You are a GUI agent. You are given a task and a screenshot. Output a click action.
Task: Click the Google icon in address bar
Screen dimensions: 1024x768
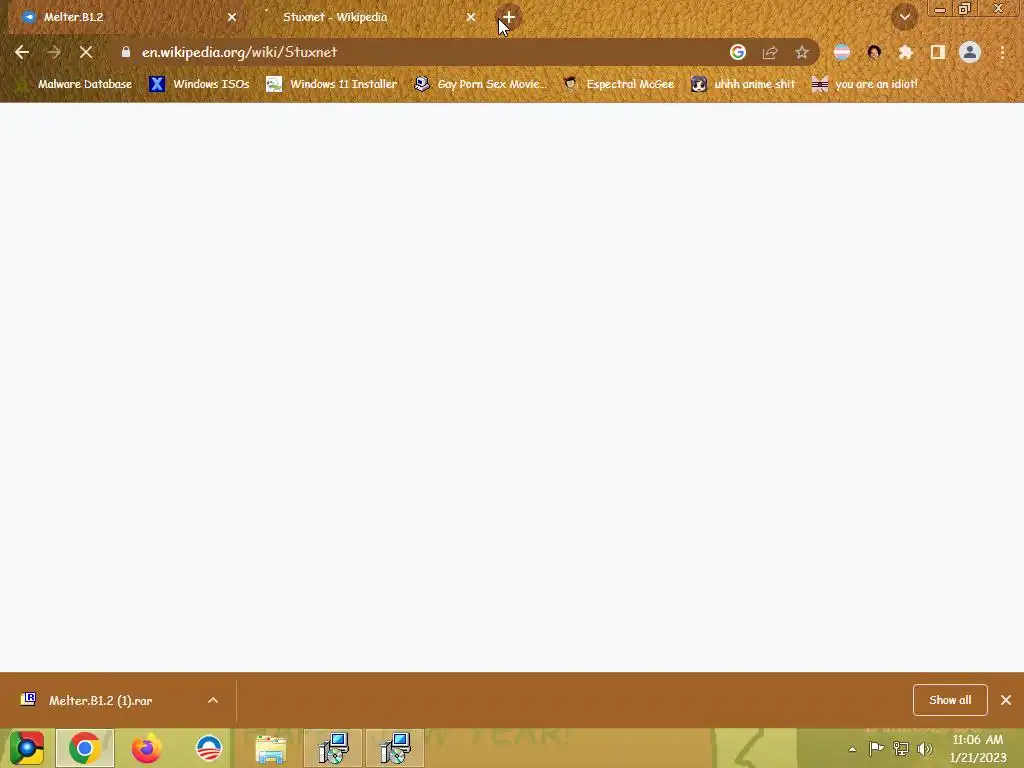tap(737, 52)
